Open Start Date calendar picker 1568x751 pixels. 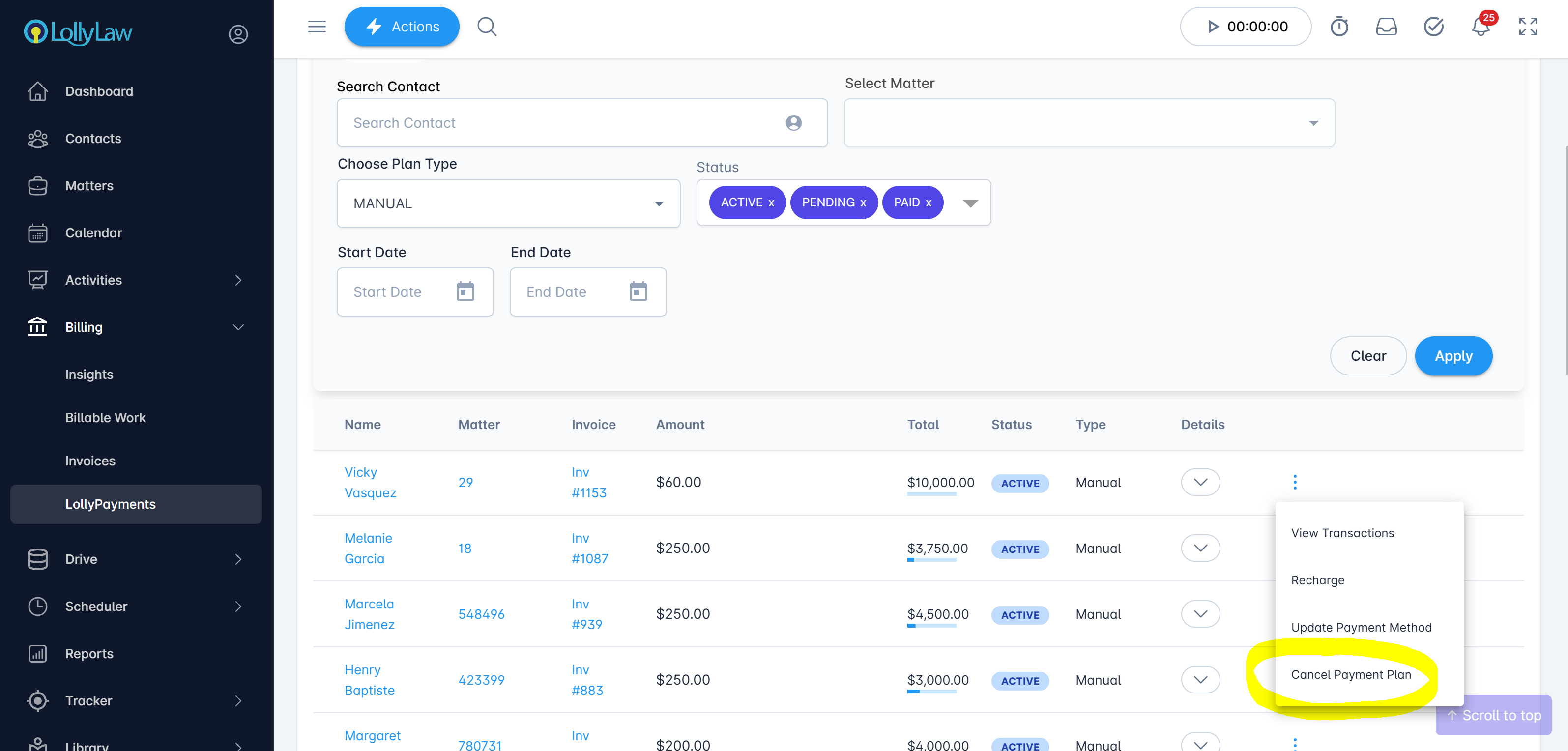coord(465,291)
